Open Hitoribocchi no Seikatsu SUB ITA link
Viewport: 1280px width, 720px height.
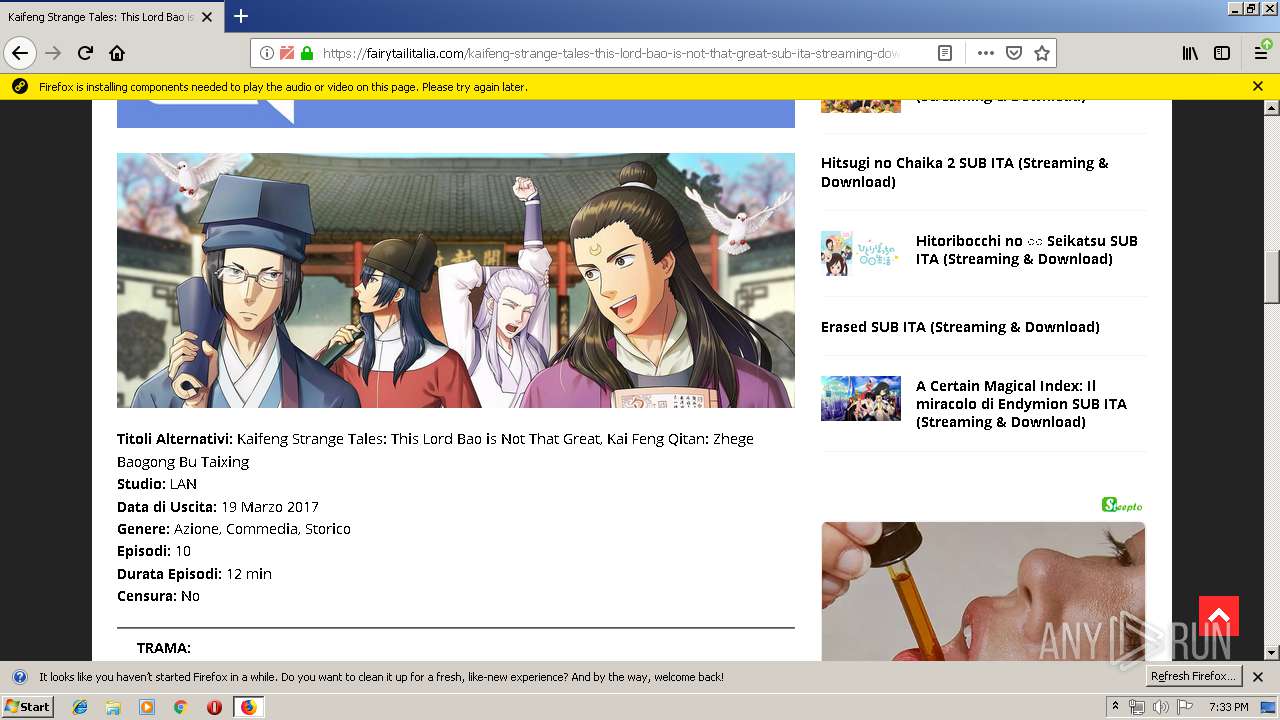pos(1027,250)
